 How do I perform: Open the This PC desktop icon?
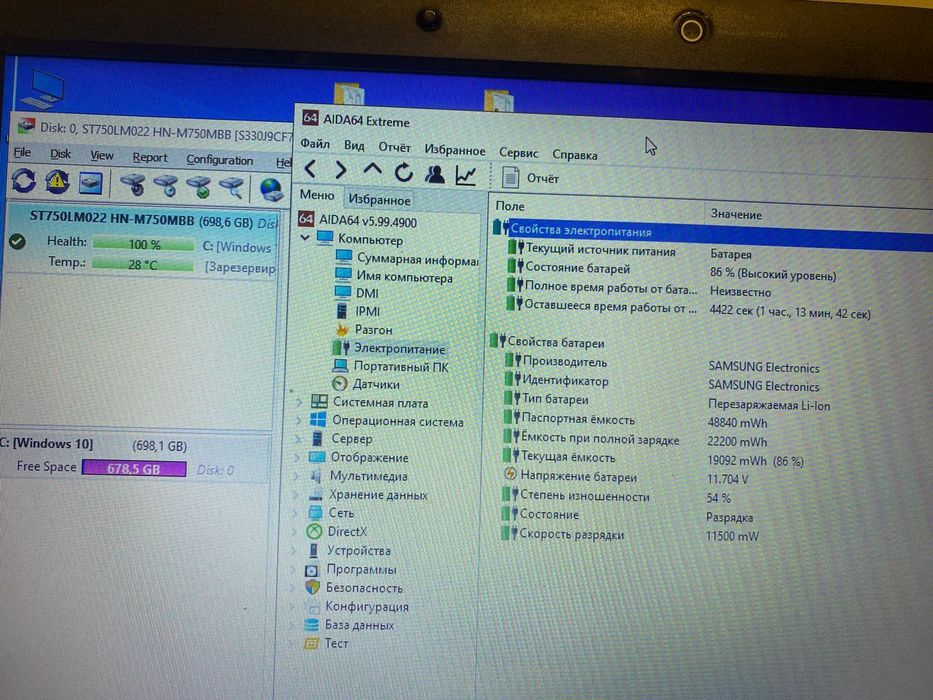click(43, 89)
